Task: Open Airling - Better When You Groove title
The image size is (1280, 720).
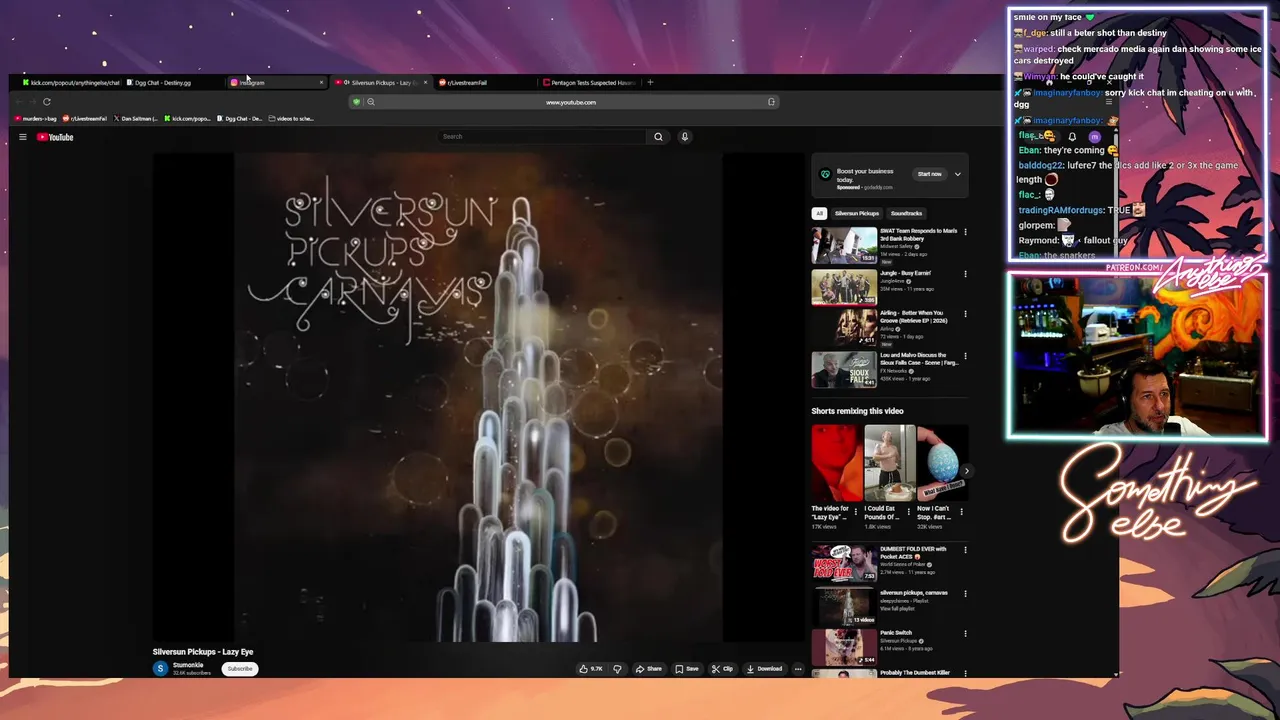Action: click(913, 317)
